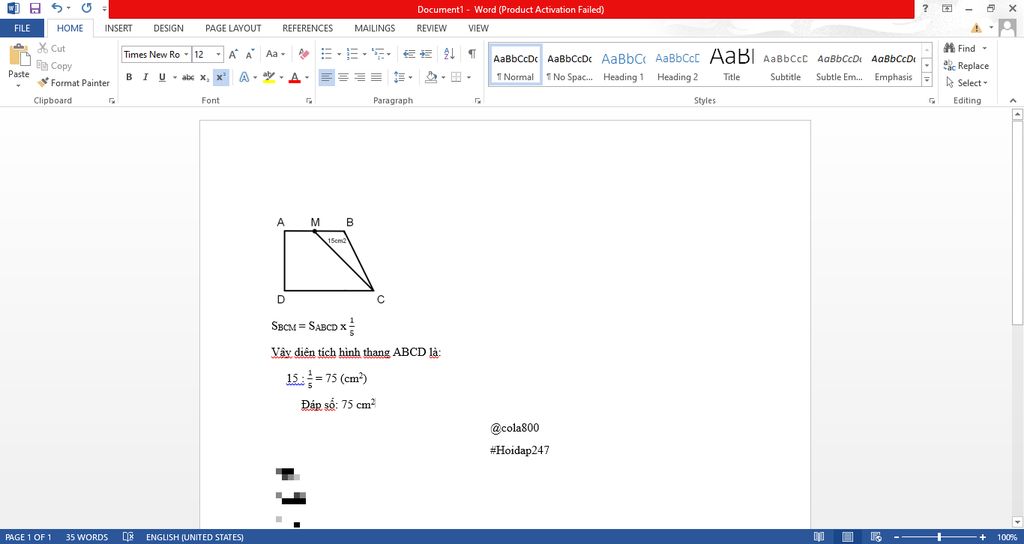Open the proofing errors status icon

pos(129,537)
